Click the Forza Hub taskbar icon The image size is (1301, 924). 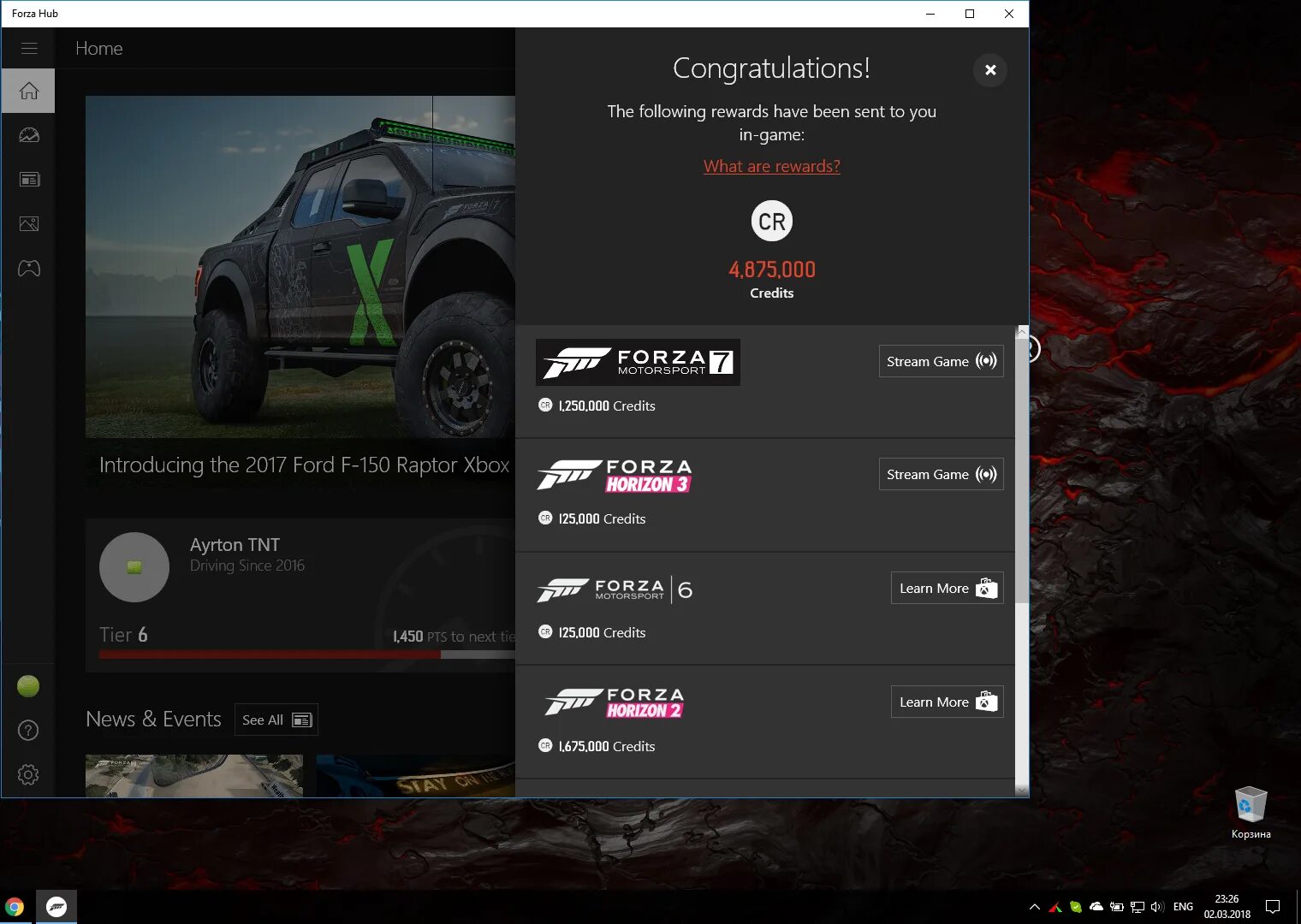(56, 907)
